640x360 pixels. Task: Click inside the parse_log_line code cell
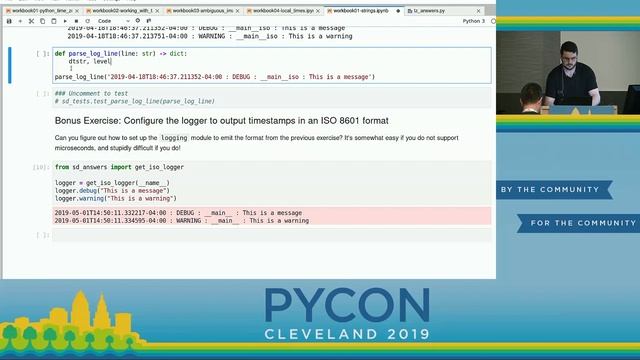[272, 65]
